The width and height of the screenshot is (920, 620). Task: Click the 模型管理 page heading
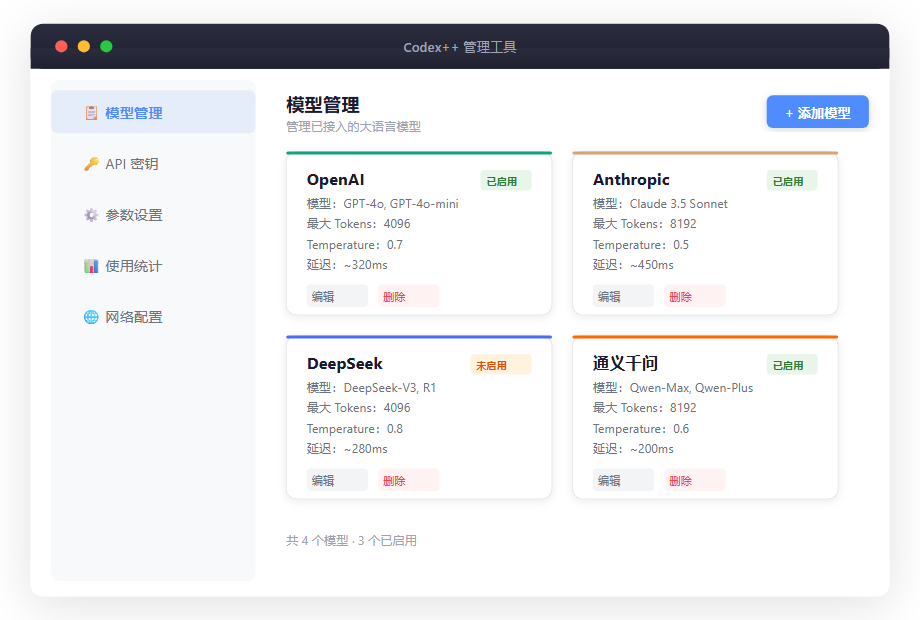pyautogui.click(x=323, y=105)
